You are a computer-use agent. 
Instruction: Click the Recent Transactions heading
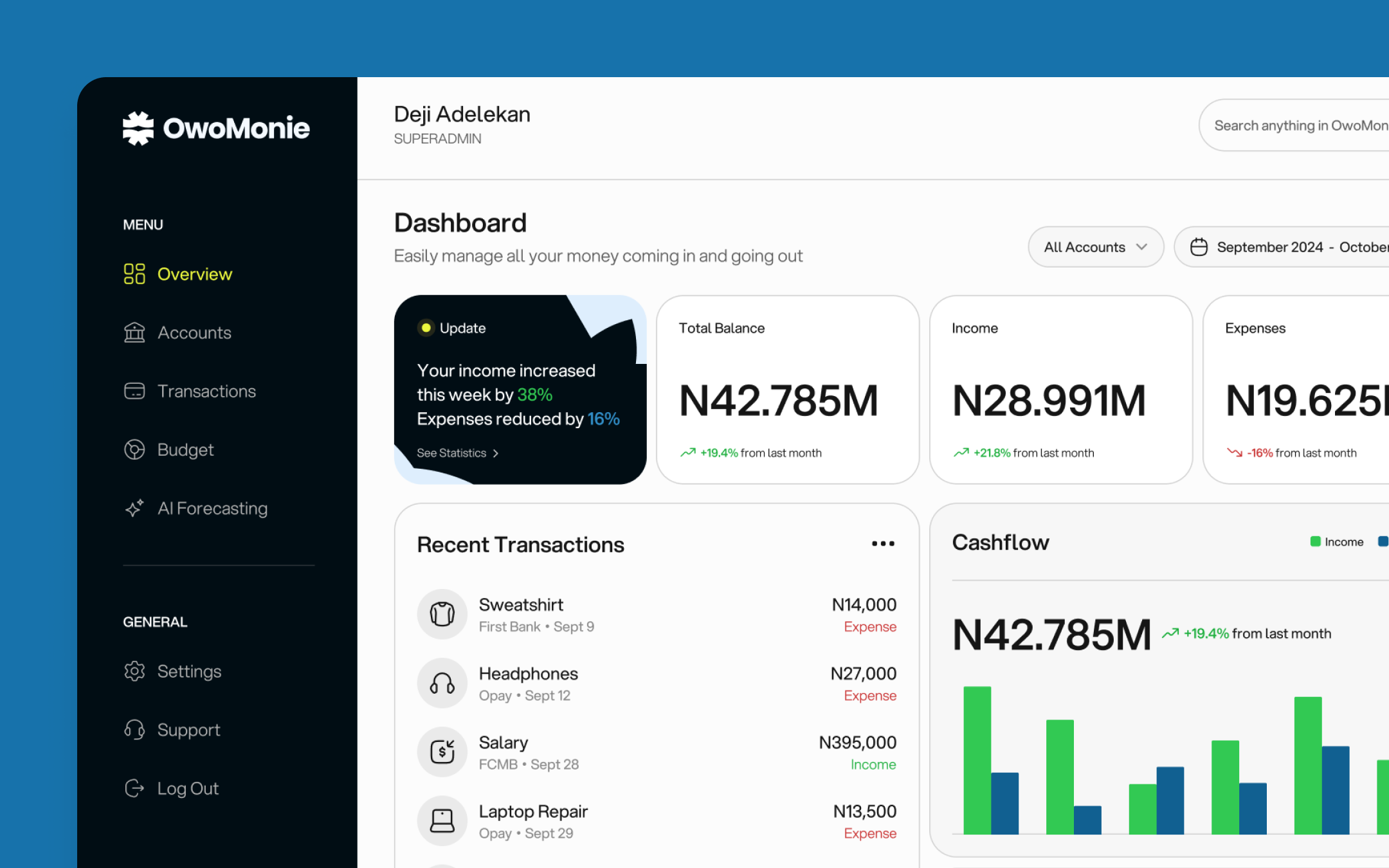click(520, 545)
